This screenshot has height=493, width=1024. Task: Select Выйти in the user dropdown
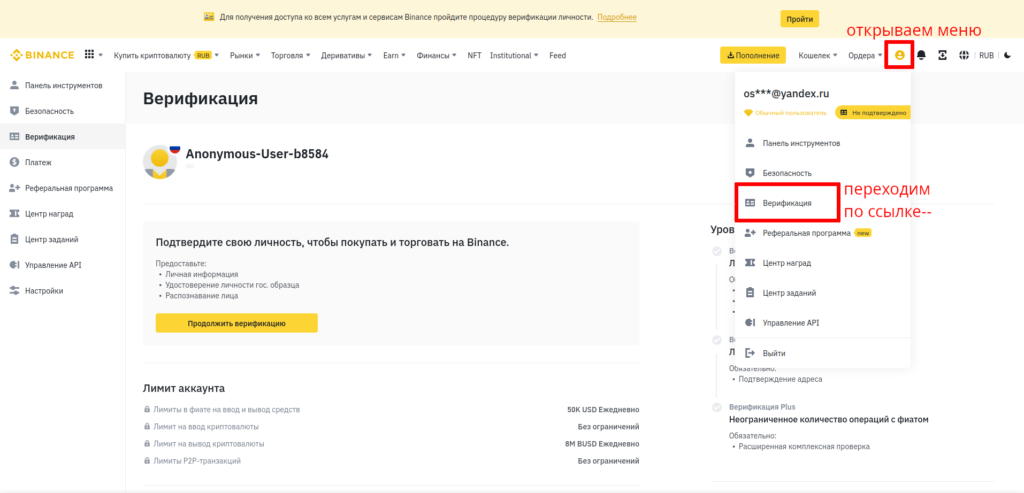822,353
